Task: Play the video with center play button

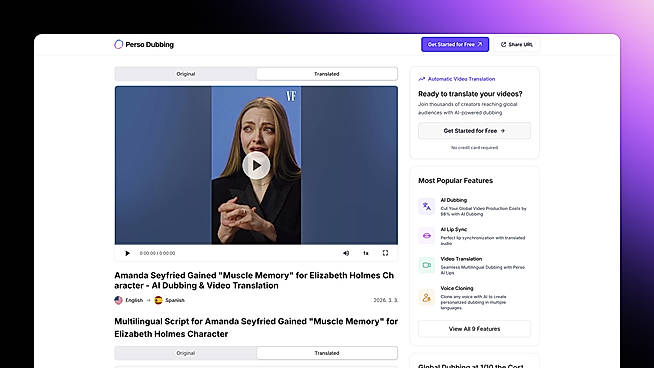Action: (x=256, y=165)
